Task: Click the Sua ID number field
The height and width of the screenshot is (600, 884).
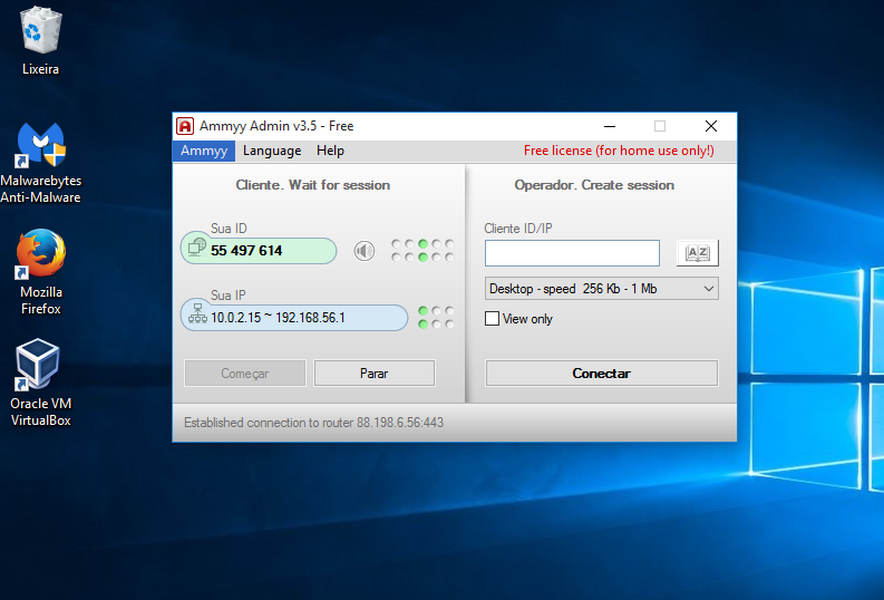Action: click(x=259, y=250)
